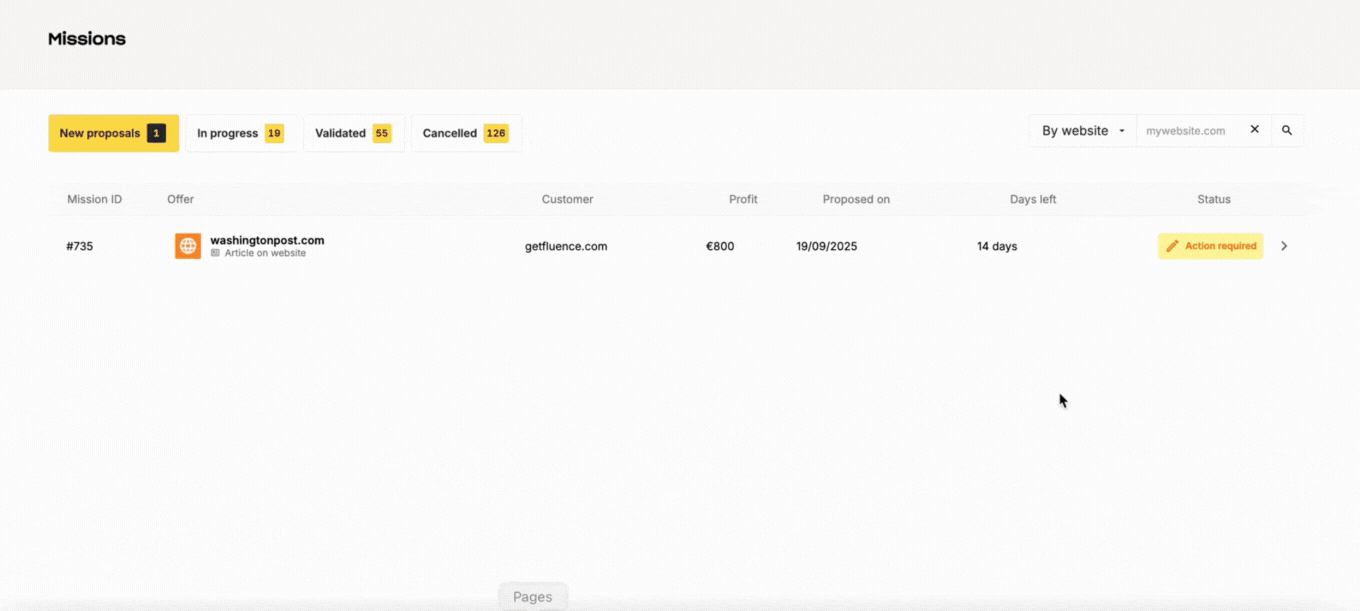Click the Days left column header

(1032, 199)
